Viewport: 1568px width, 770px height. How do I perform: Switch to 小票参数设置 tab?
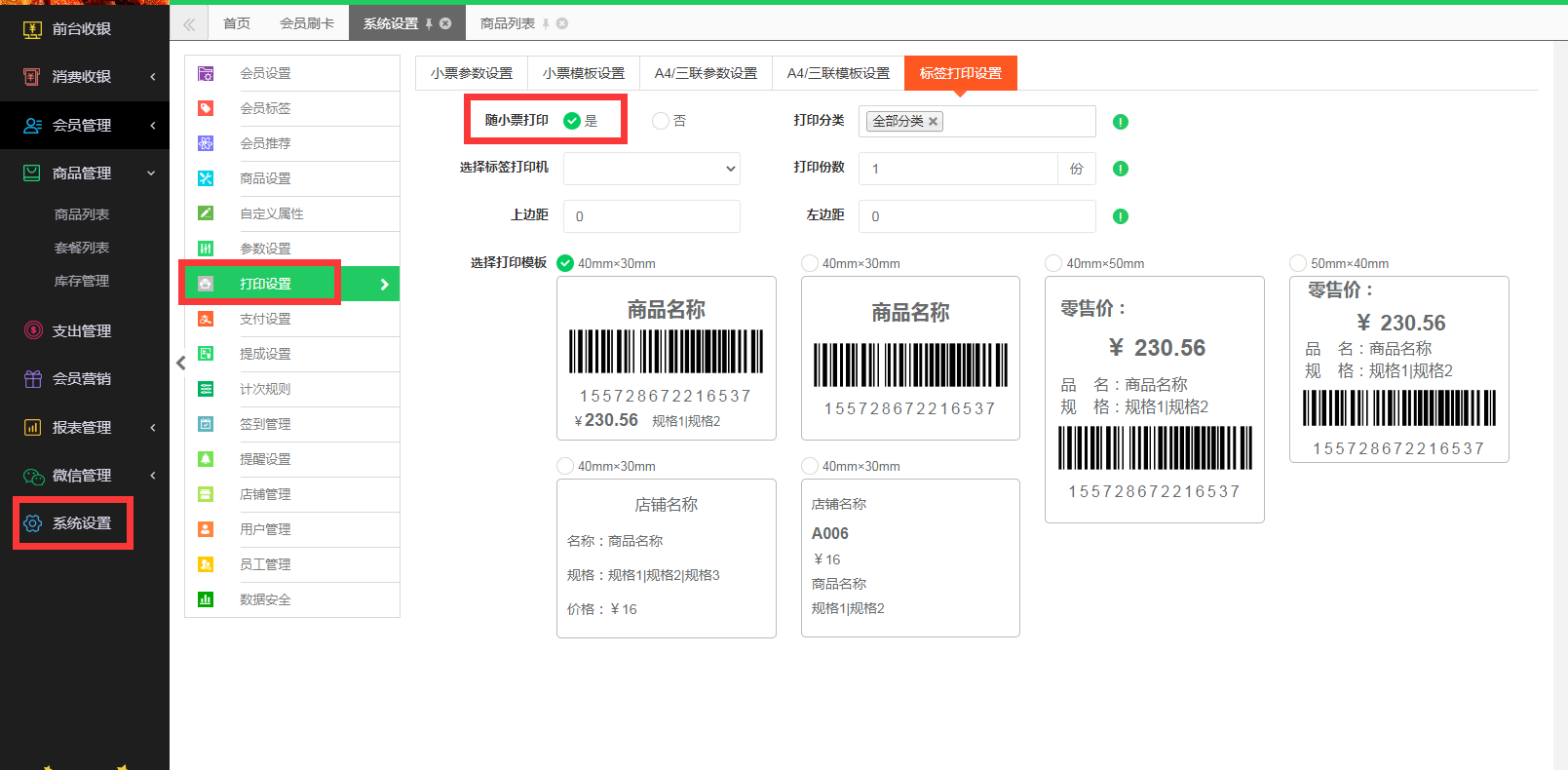click(x=472, y=73)
